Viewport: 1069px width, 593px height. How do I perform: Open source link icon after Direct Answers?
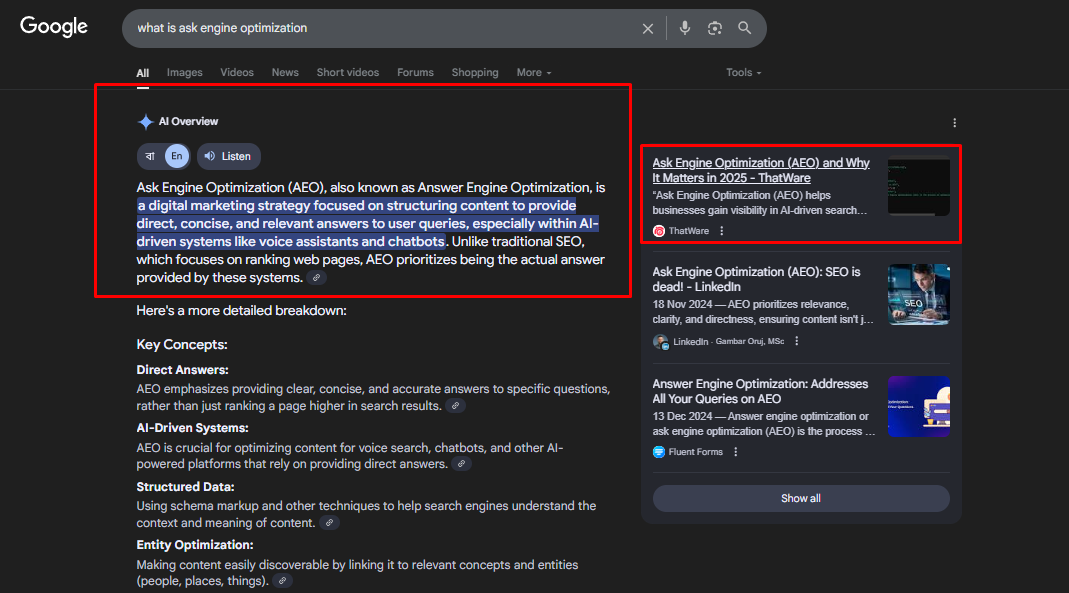click(x=455, y=406)
